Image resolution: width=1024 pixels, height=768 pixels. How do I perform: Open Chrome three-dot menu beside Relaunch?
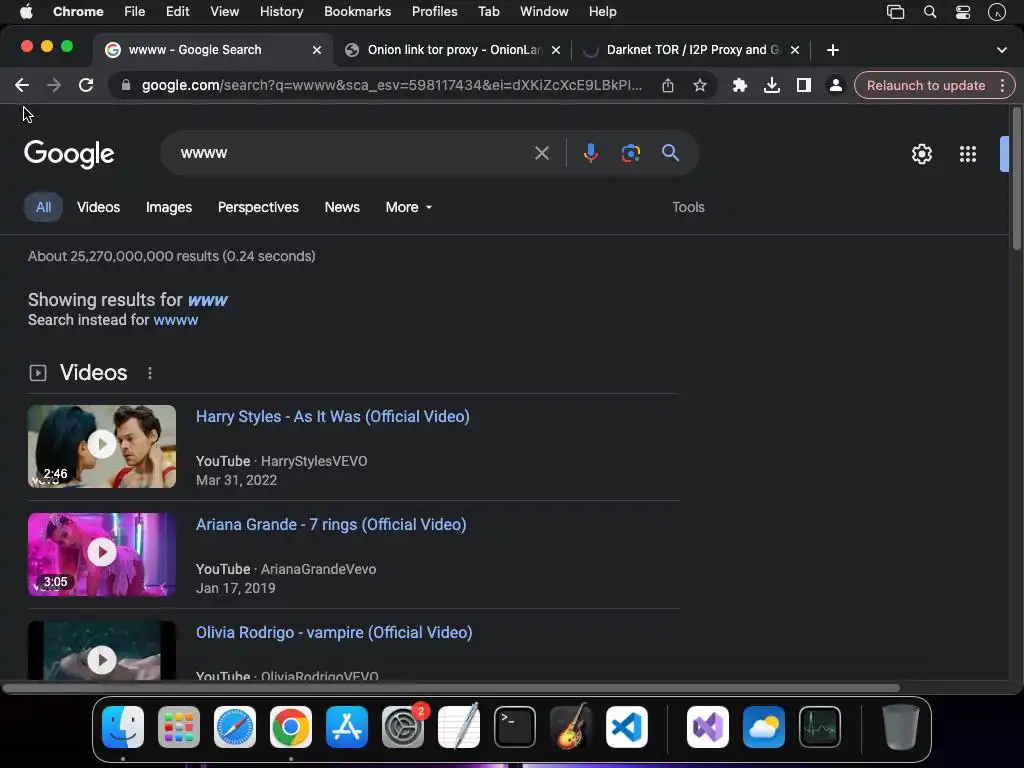(x=1002, y=86)
